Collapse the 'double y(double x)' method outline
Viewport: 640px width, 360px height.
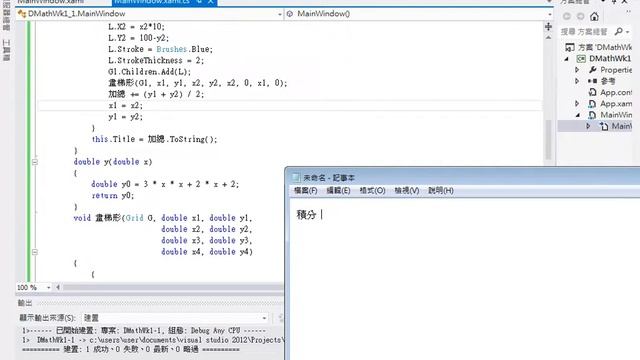coord(35,162)
